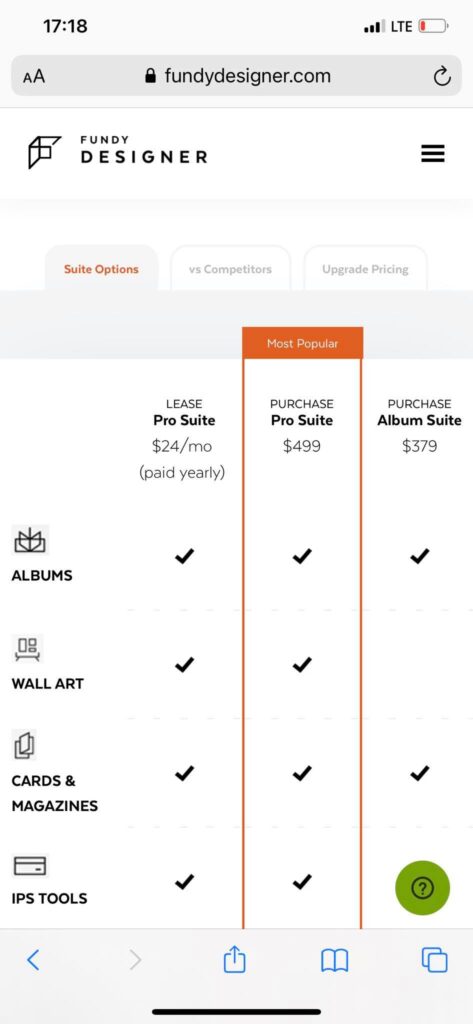Select the Suite Options tab

coord(101,269)
